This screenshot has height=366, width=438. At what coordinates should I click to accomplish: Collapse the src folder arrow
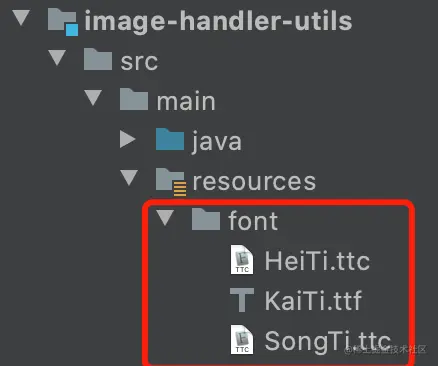(57, 58)
